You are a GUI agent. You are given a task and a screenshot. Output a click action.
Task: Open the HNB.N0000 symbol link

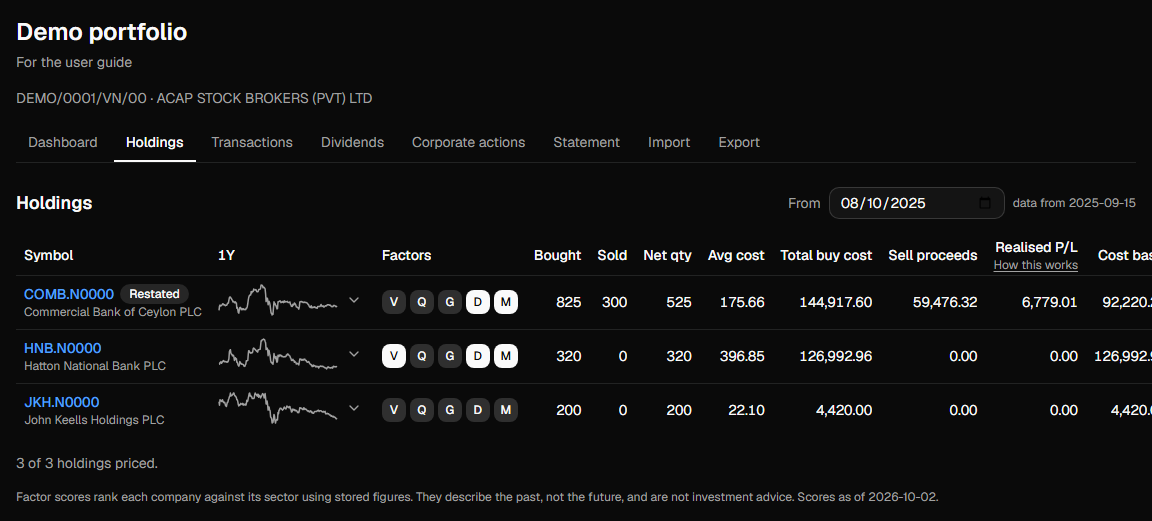(x=62, y=348)
